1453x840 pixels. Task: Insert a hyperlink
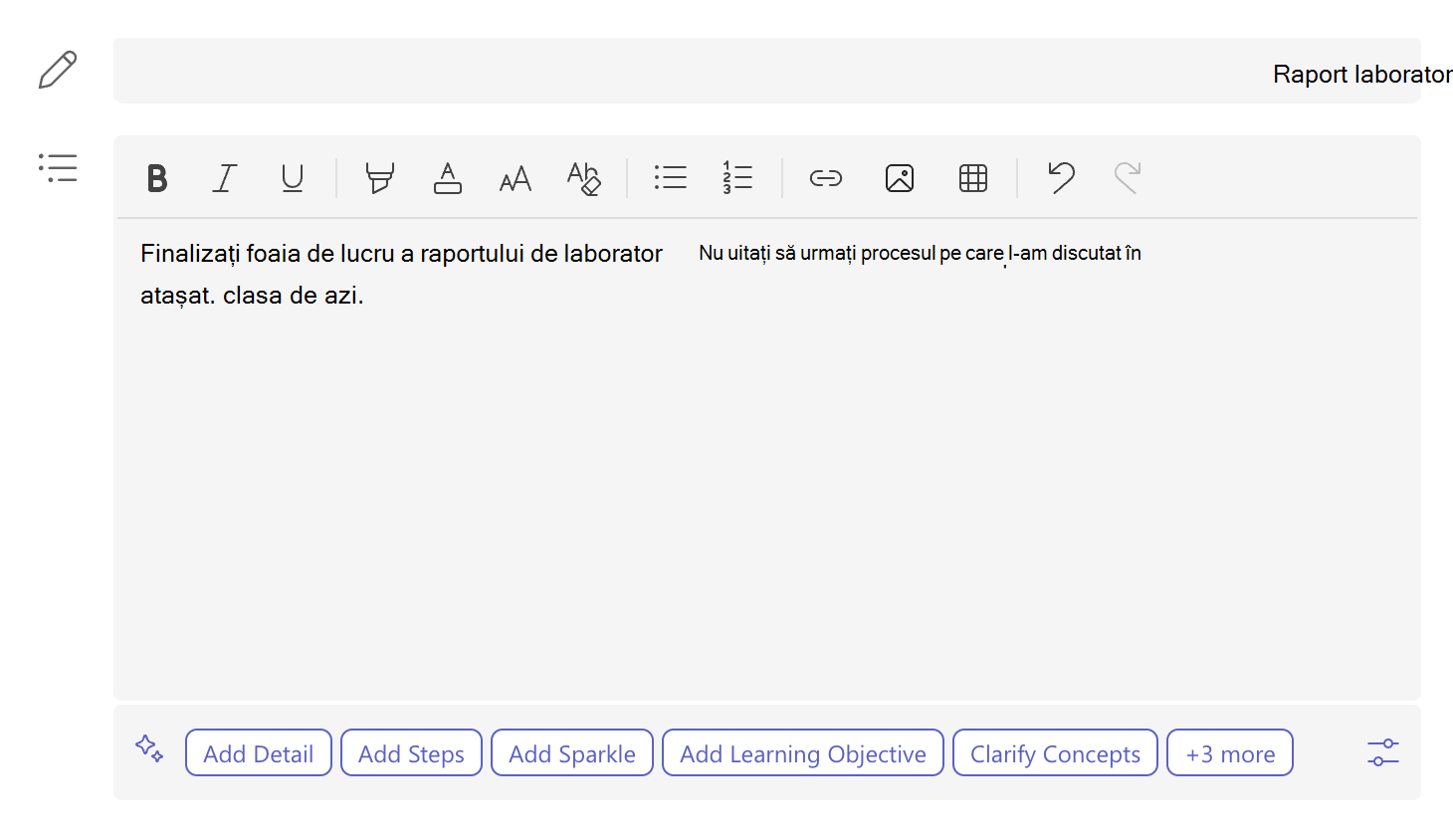pos(826,178)
